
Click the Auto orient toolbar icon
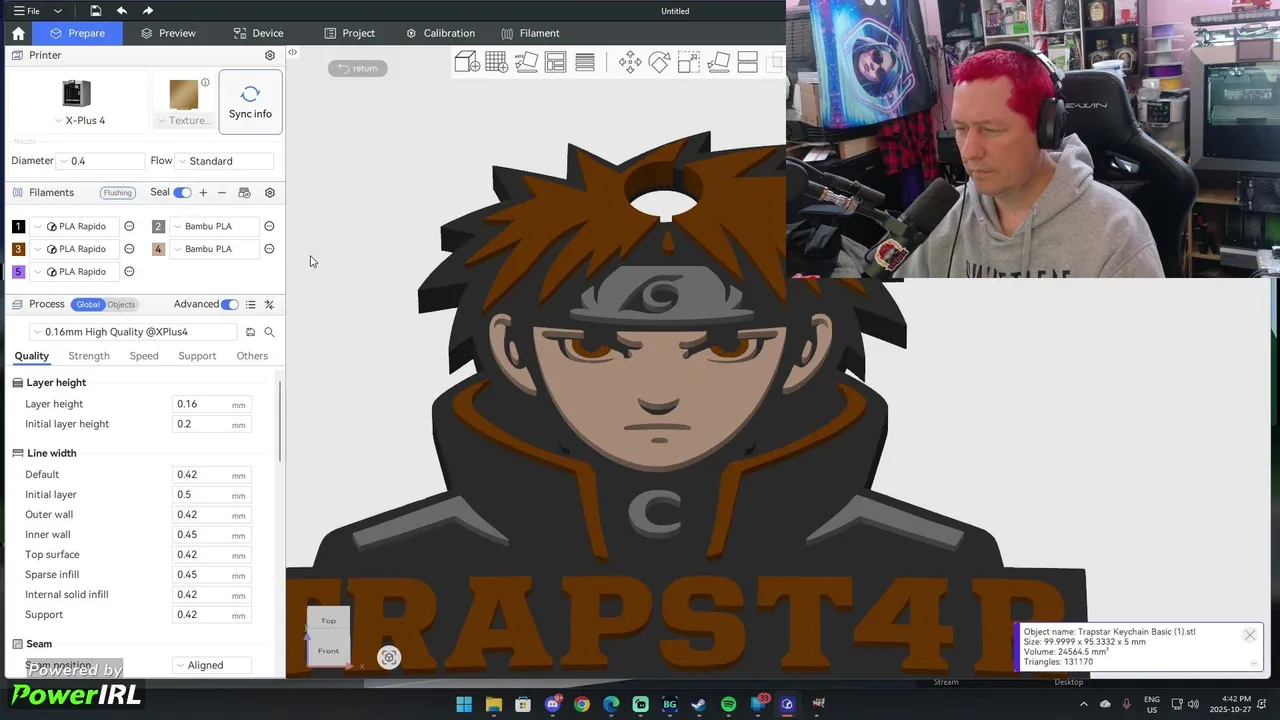526,62
